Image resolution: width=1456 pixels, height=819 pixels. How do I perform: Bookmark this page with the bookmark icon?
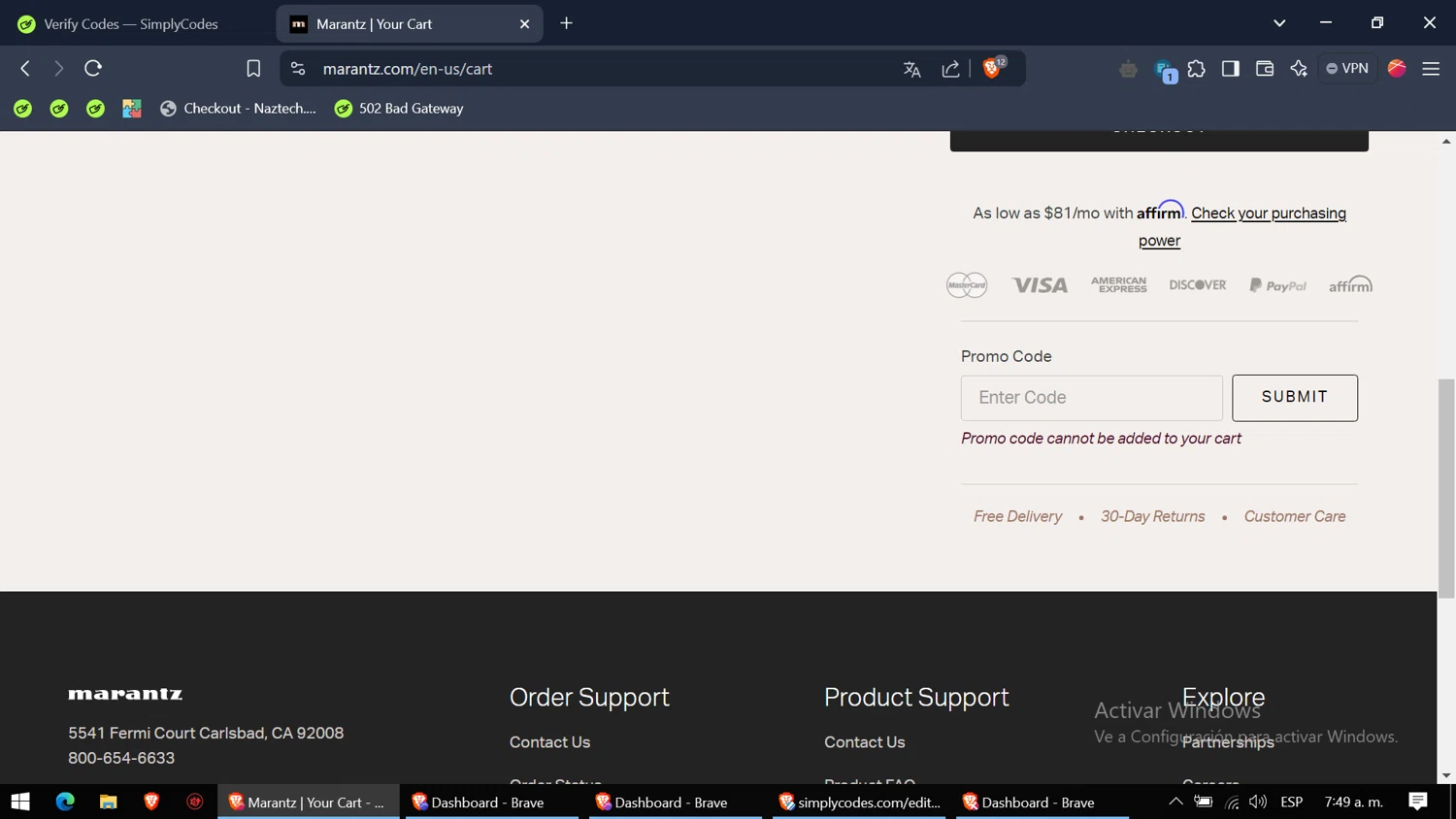(x=253, y=69)
